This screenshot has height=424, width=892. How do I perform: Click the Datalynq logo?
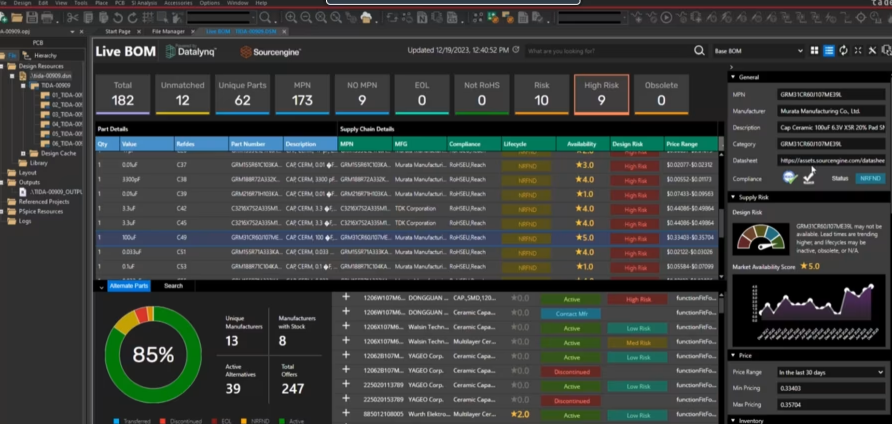point(191,51)
